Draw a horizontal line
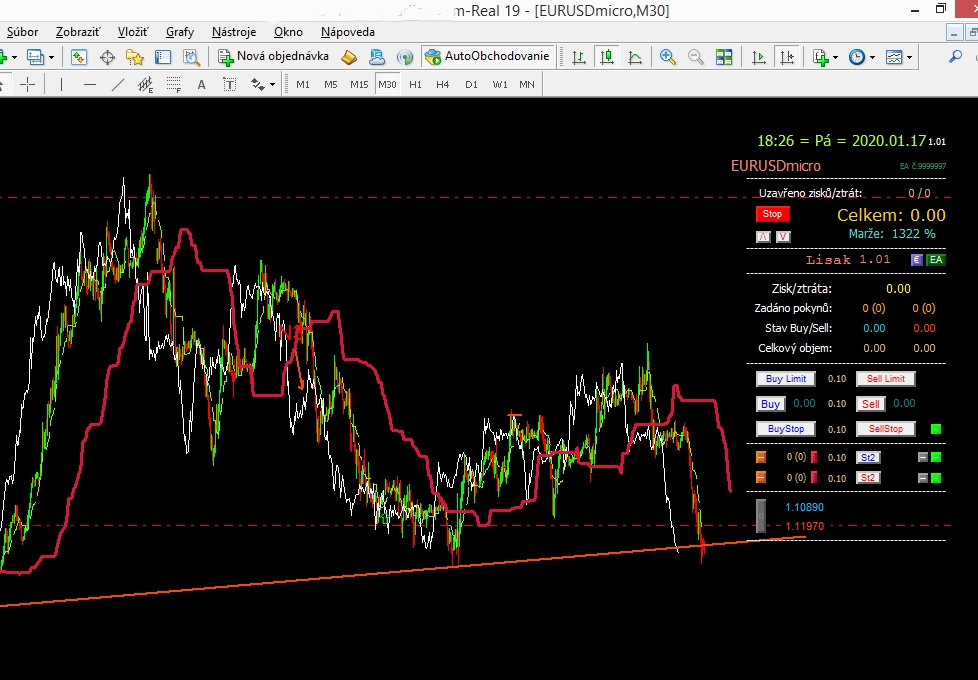 pos(90,84)
